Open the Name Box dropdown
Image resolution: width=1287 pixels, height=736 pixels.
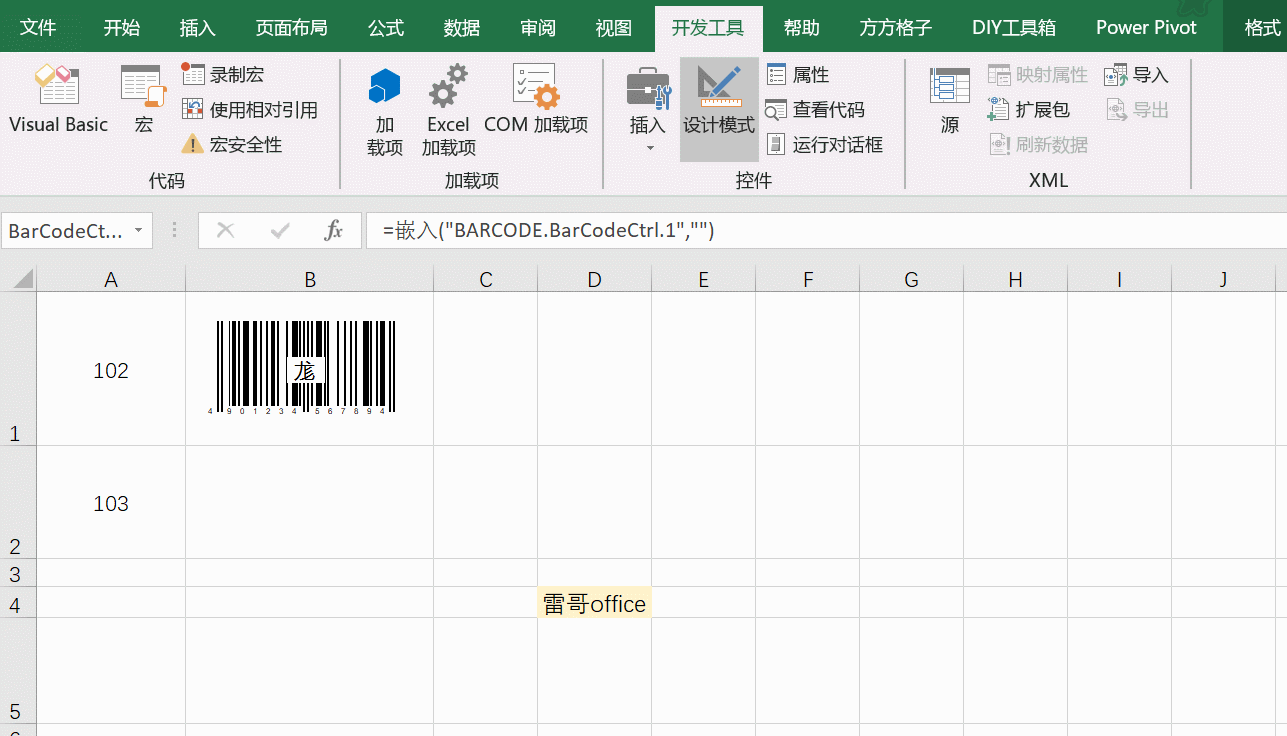[x=139, y=231]
